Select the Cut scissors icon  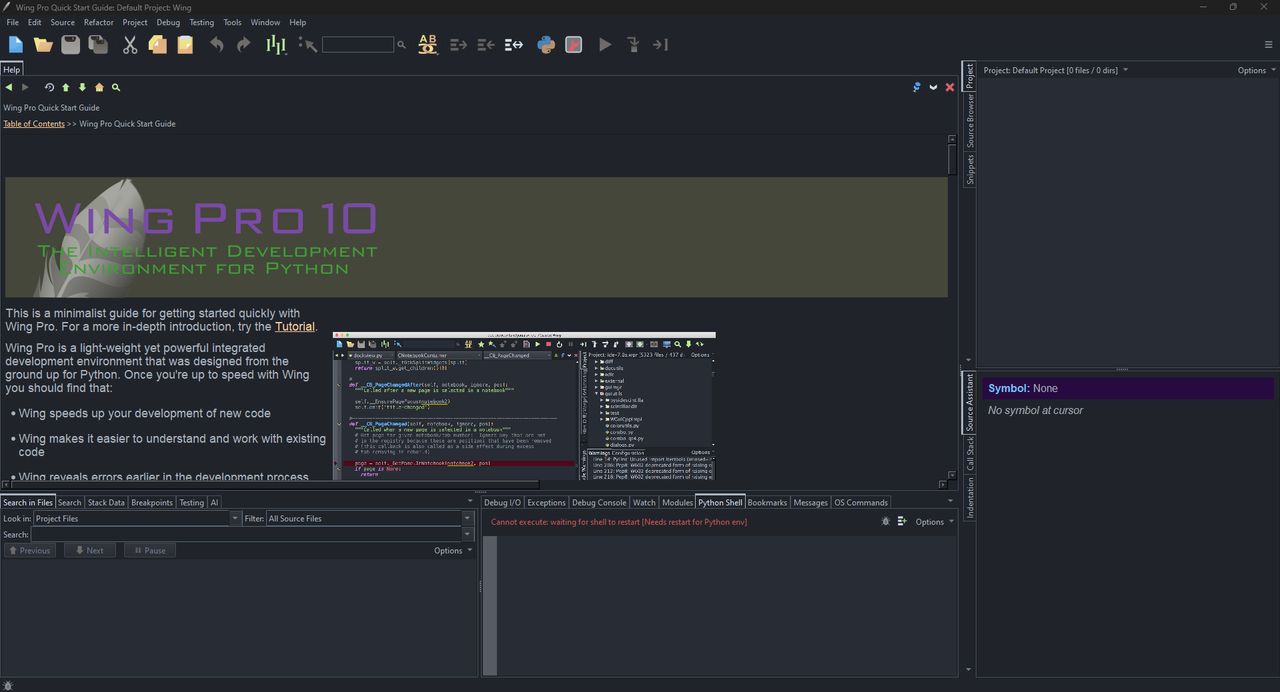(130, 44)
